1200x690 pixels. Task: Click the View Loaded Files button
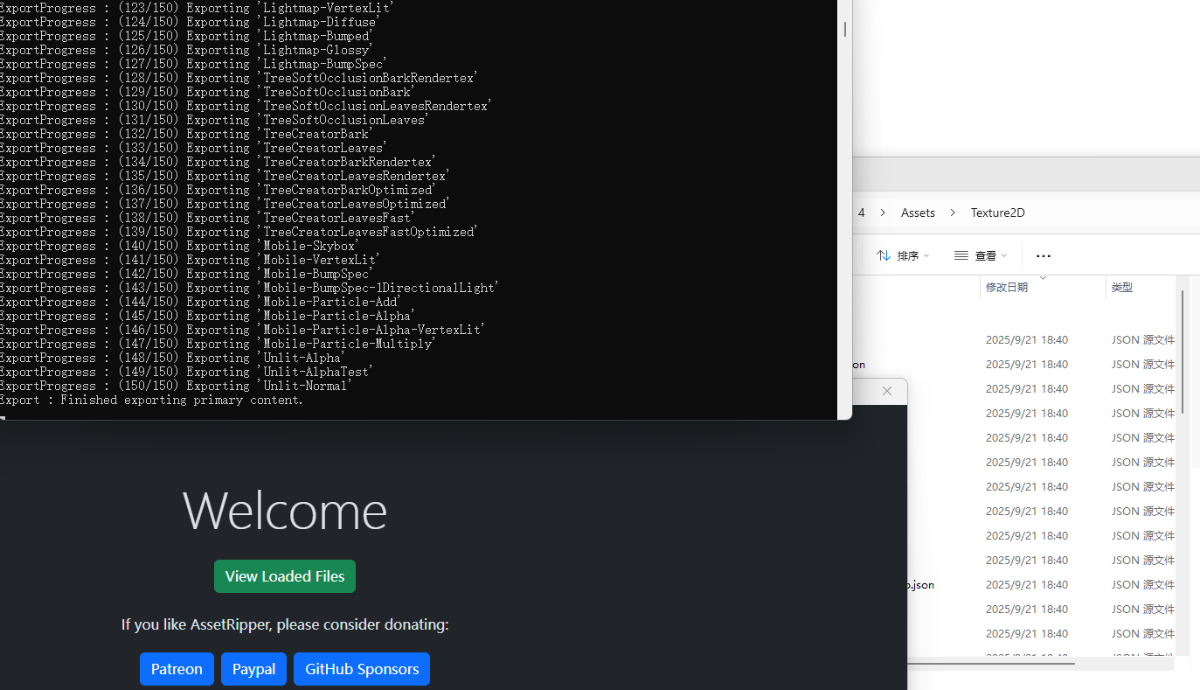coord(284,576)
